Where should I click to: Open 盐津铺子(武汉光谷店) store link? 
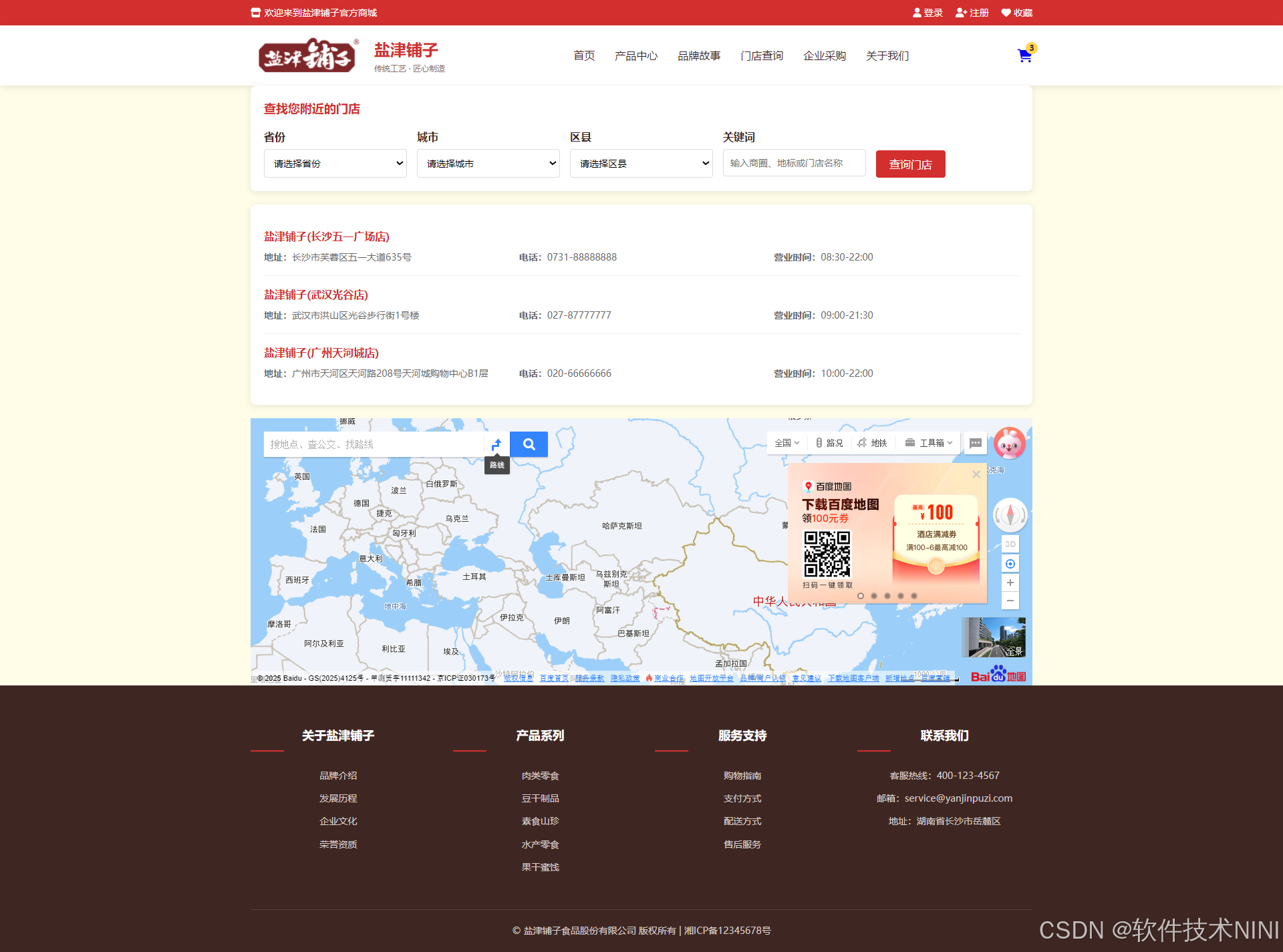click(315, 295)
